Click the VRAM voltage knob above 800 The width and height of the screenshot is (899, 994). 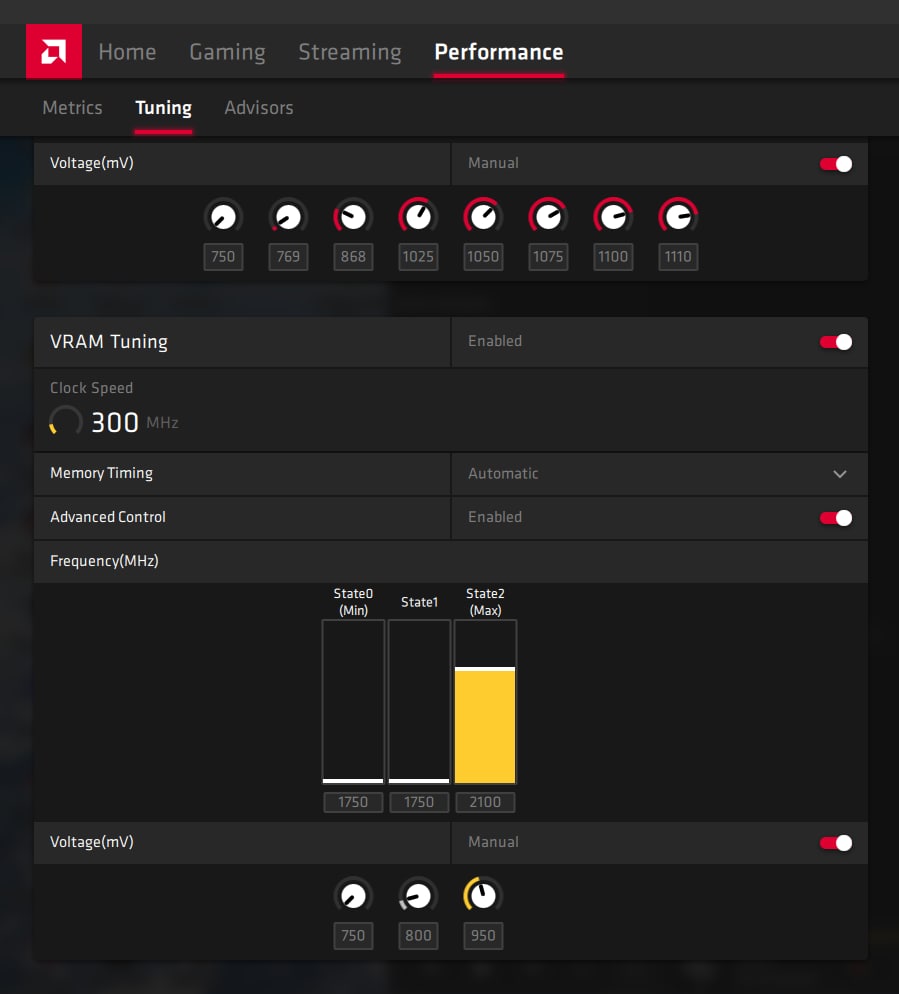coord(418,896)
